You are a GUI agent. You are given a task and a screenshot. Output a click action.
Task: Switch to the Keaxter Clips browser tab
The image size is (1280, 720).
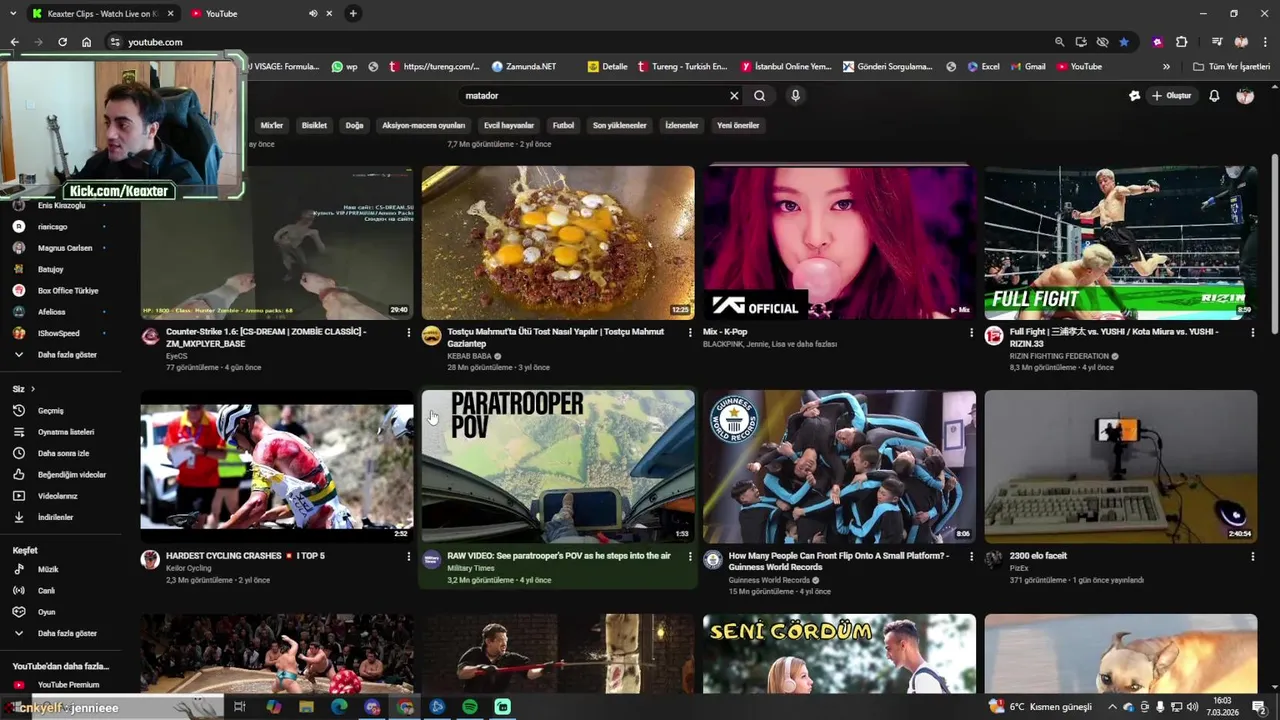tap(102, 14)
